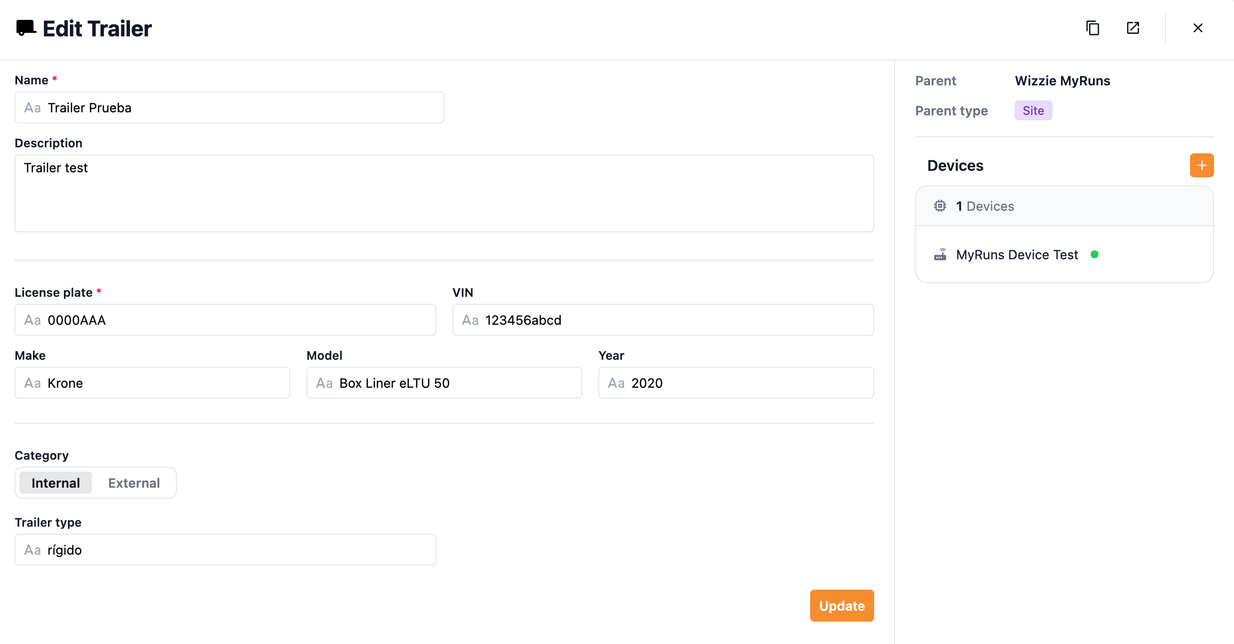Click the Wizzie MyRuns parent name
This screenshot has height=644, width=1234.
point(1062,81)
